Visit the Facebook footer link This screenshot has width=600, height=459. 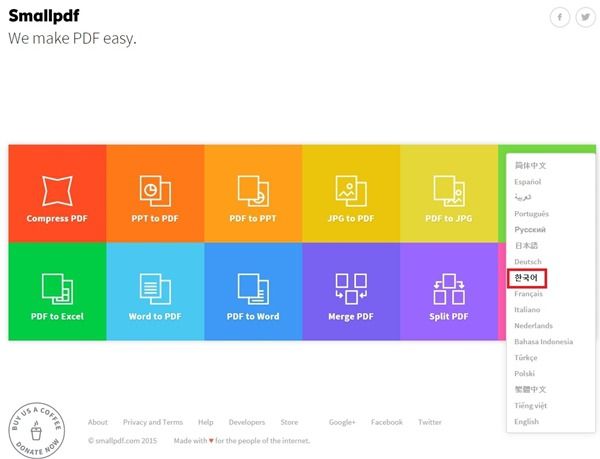click(x=386, y=422)
